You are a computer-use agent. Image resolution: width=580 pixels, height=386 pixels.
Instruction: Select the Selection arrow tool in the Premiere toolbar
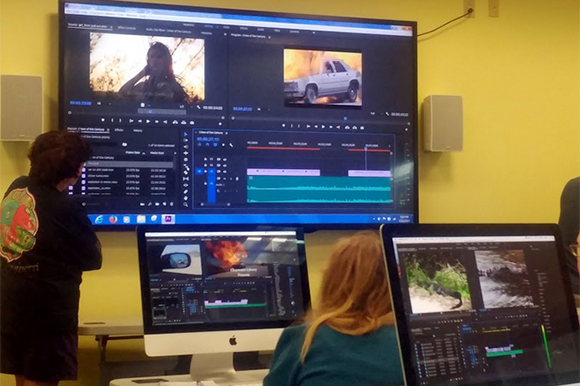(x=186, y=135)
